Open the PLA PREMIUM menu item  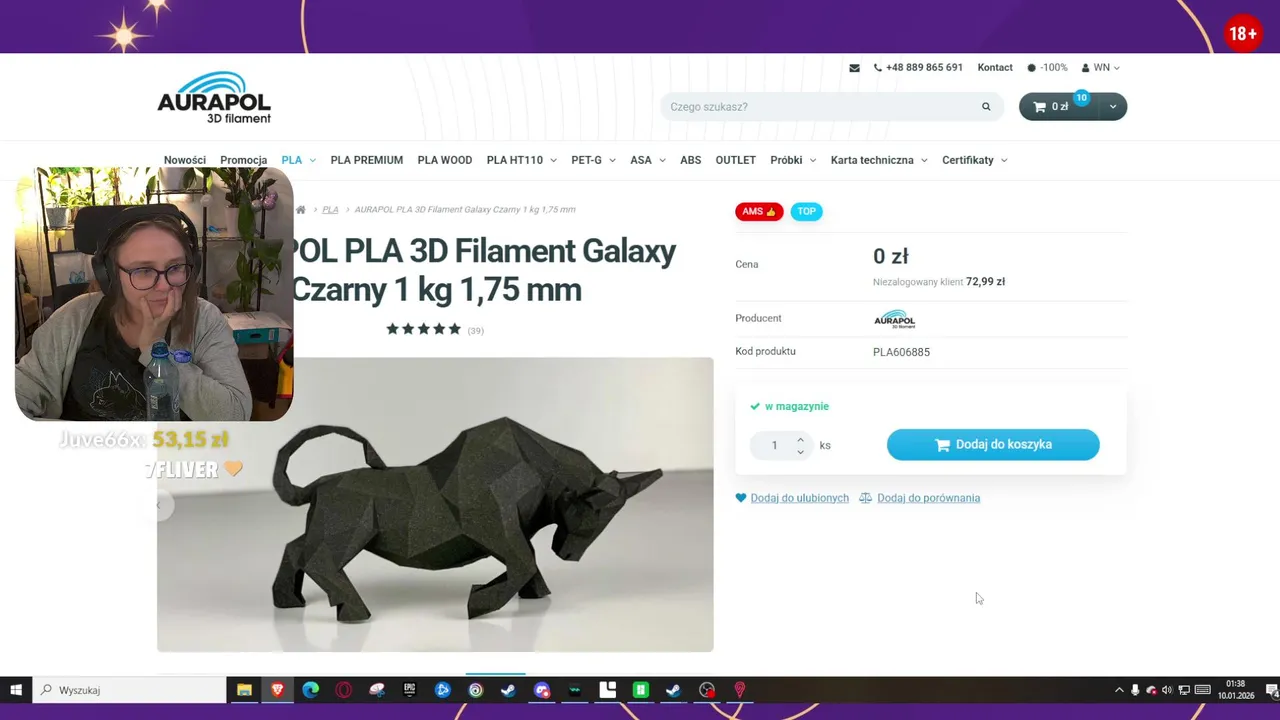coord(367,160)
